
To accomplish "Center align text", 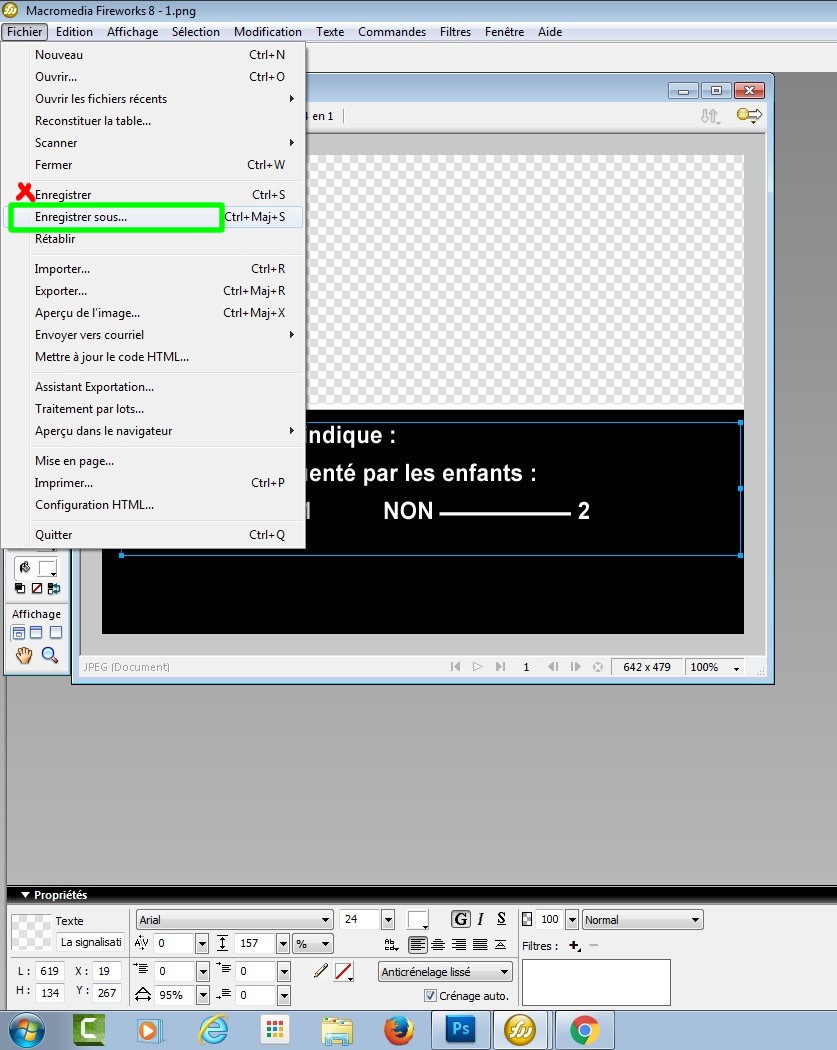I will [438, 945].
